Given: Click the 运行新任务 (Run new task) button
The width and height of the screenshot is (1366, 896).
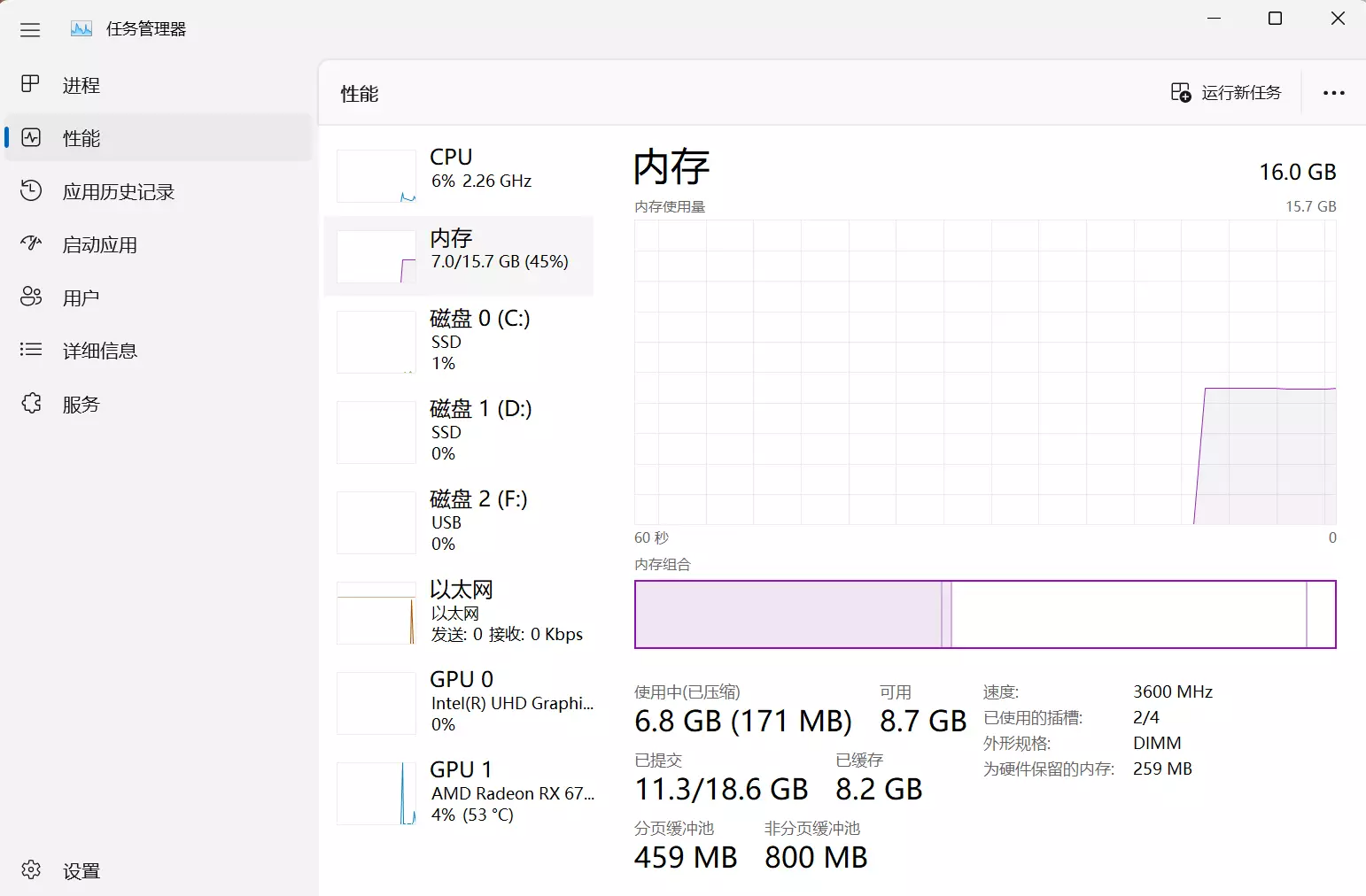Looking at the screenshot, I should click(x=1227, y=92).
